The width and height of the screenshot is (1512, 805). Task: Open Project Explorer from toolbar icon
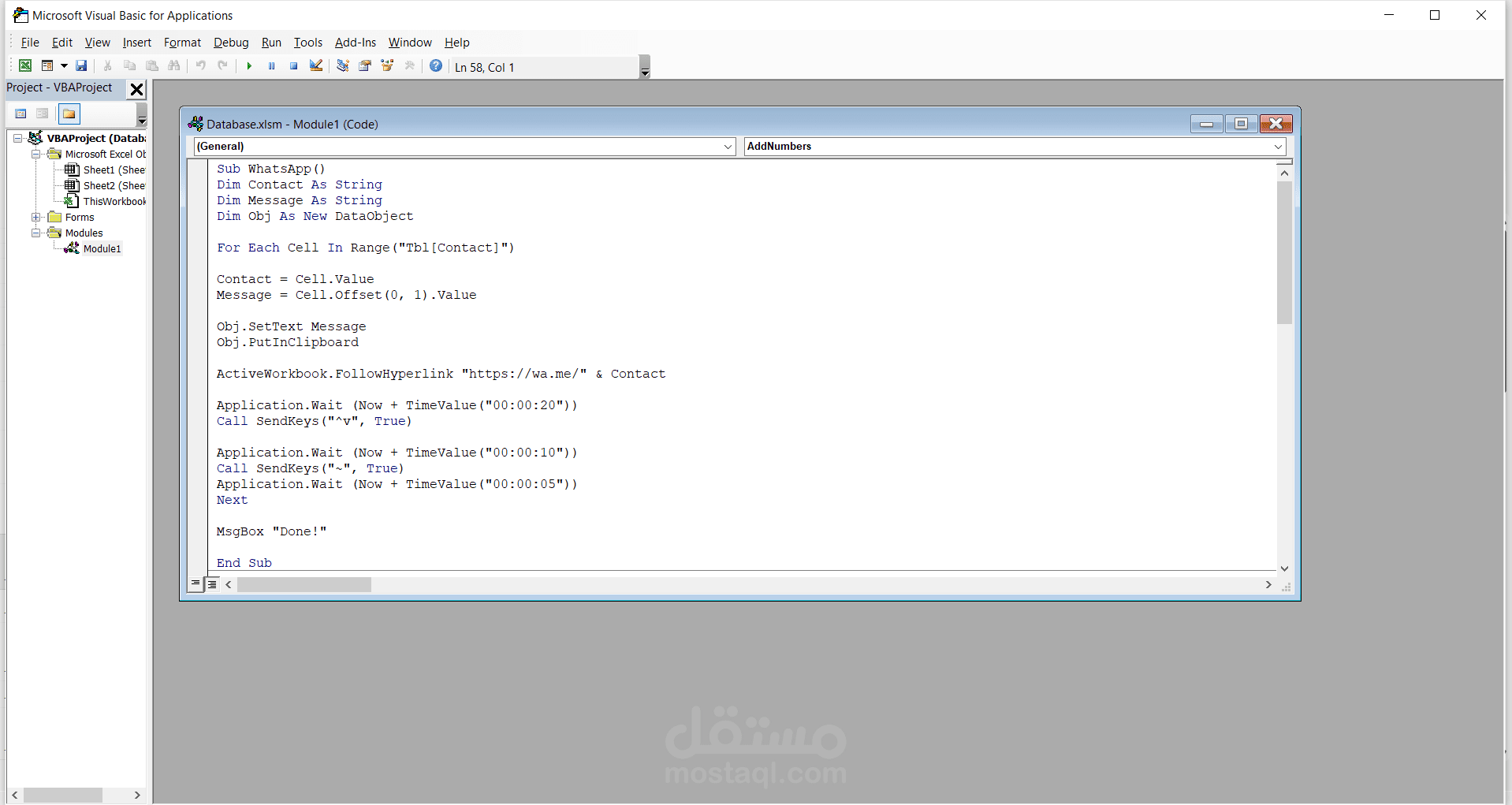point(343,66)
